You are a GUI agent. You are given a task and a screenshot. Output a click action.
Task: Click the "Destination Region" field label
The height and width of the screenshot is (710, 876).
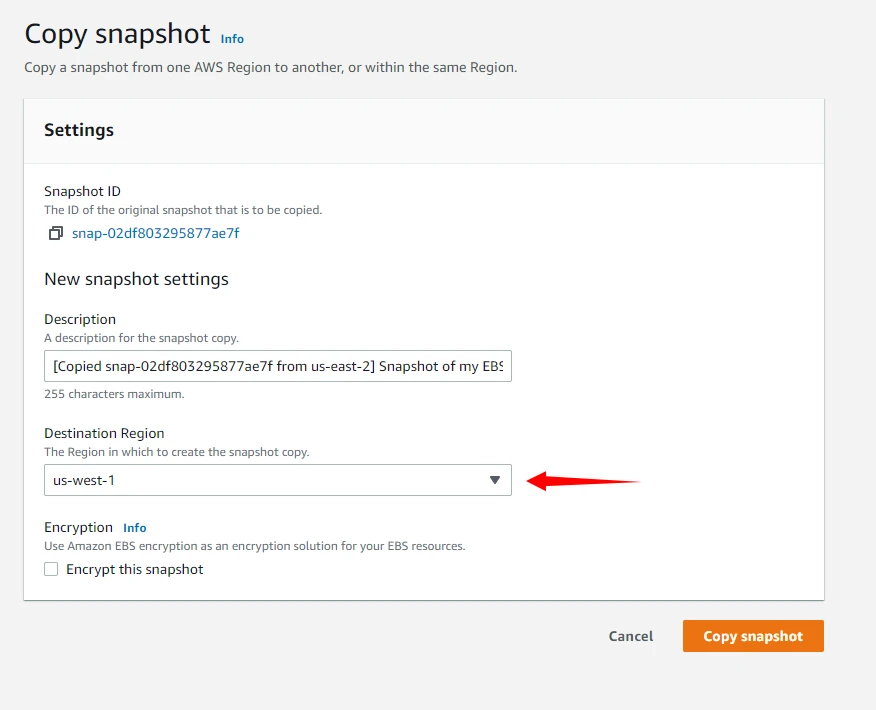[104, 433]
